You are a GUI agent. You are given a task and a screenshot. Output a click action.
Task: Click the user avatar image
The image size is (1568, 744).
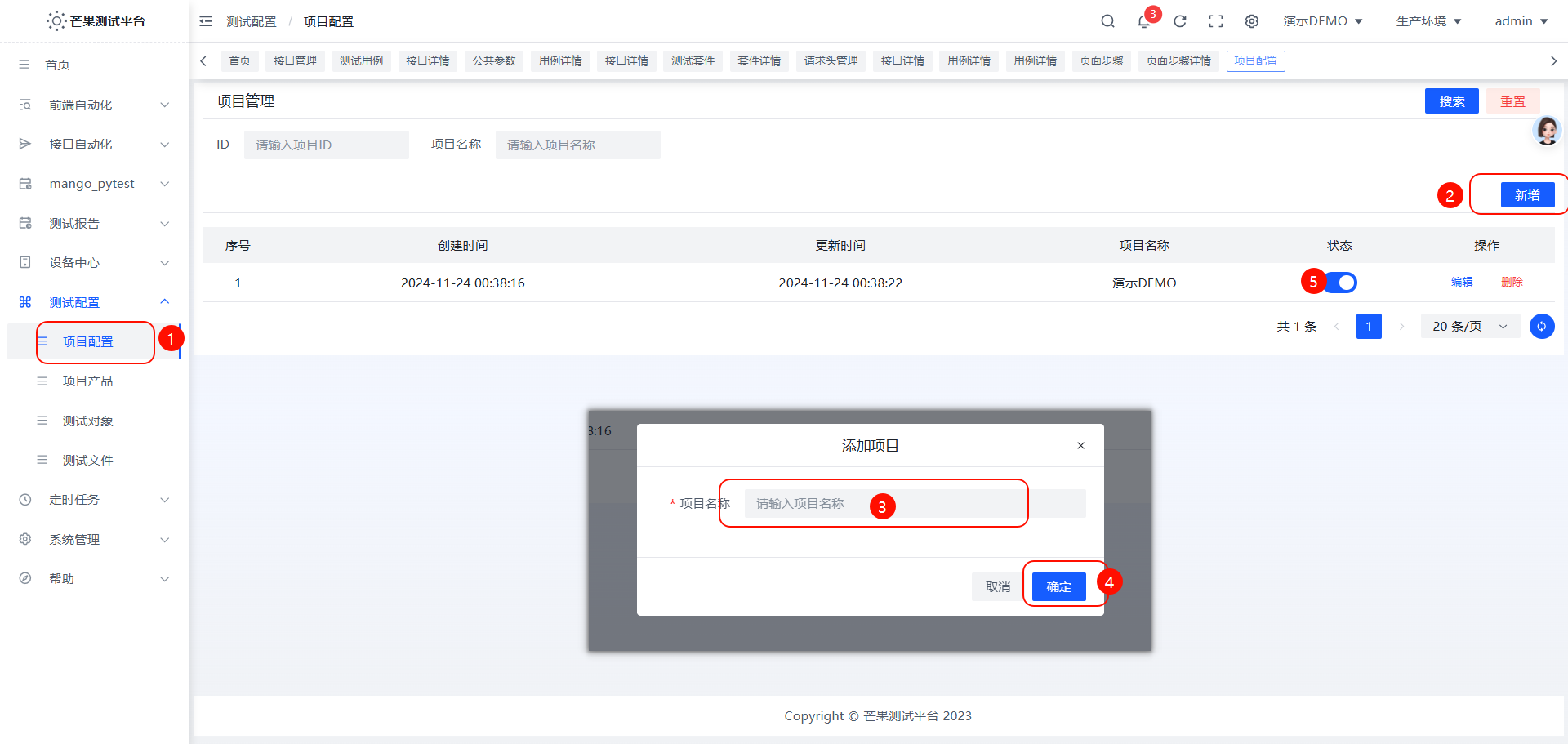coord(1547,131)
